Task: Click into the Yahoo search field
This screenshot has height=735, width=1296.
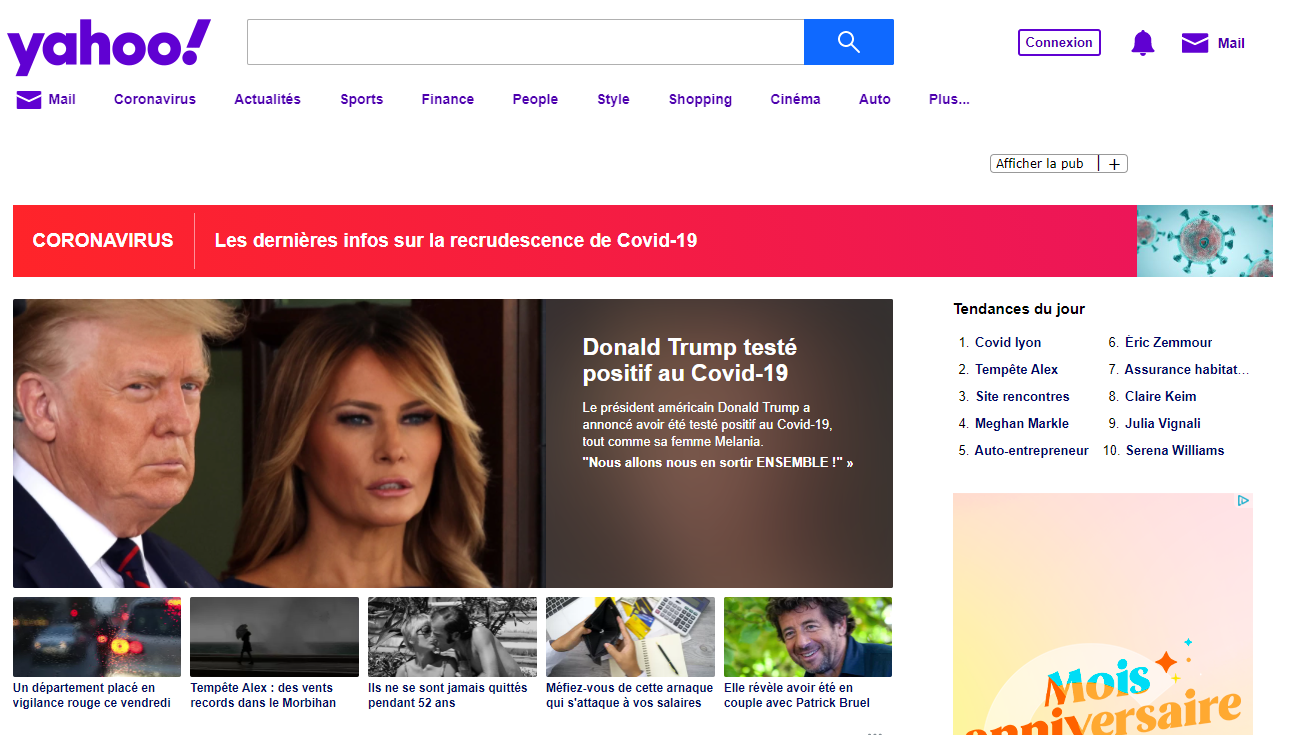Action: (525, 42)
